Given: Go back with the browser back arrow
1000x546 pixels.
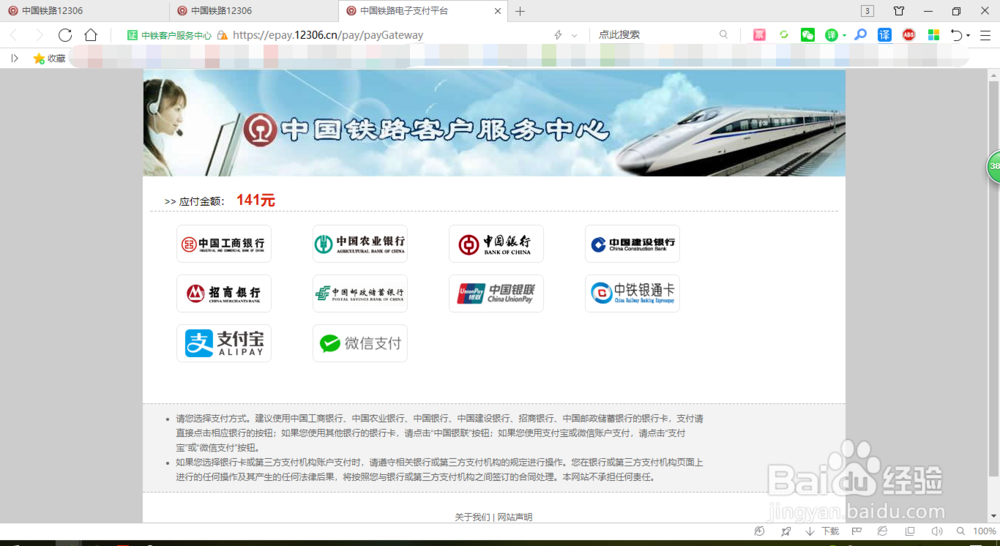Looking at the screenshot, I should click(x=13, y=35).
